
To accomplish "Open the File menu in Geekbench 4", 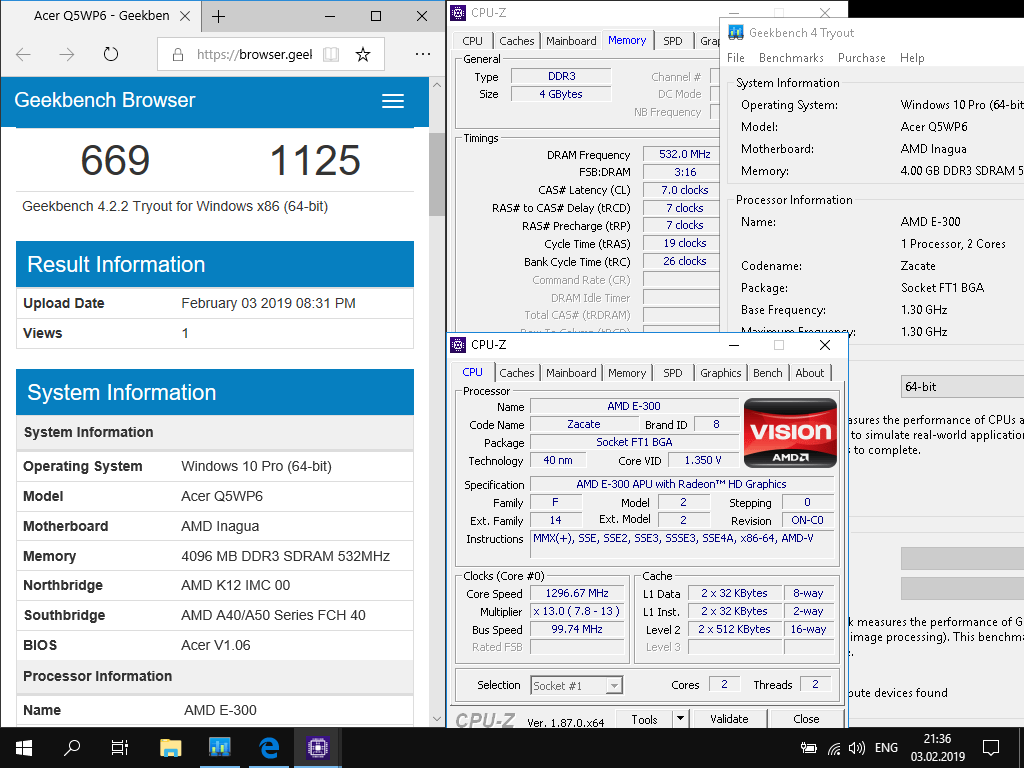I will point(735,57).
